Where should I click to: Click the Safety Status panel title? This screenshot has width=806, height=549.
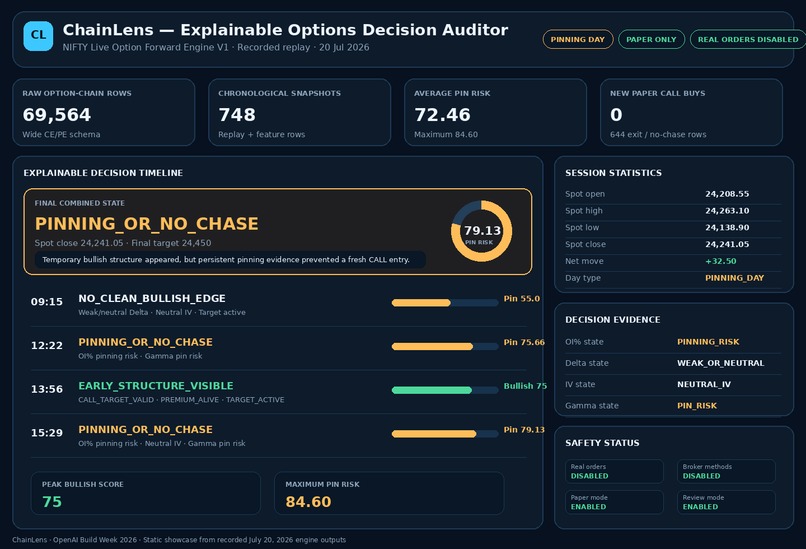coord(602,443)
